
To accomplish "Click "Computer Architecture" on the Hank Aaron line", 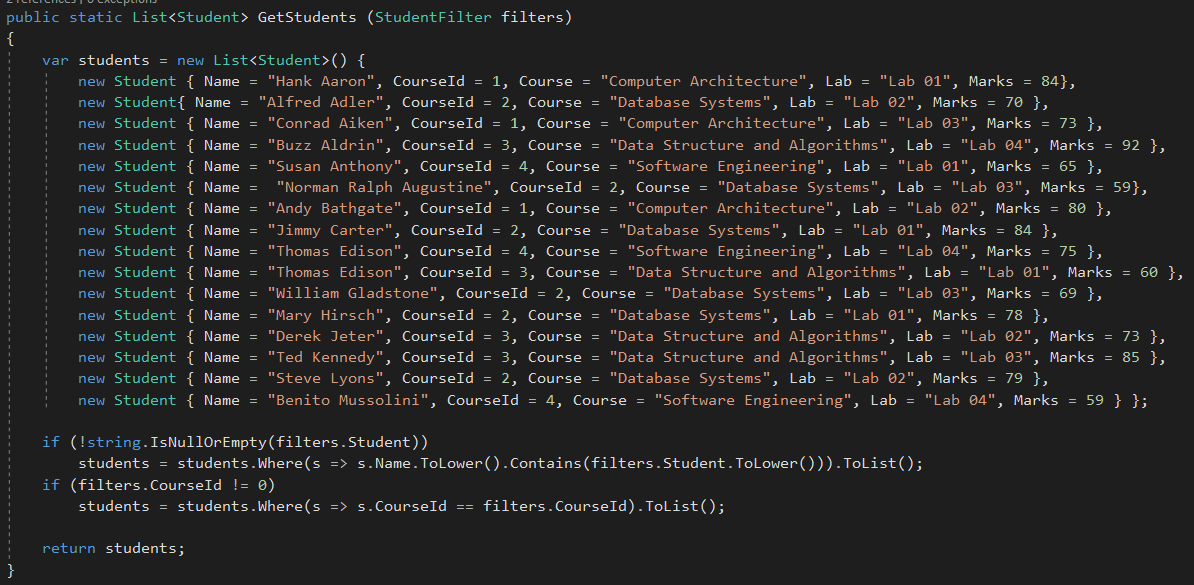I will [704, 81].
